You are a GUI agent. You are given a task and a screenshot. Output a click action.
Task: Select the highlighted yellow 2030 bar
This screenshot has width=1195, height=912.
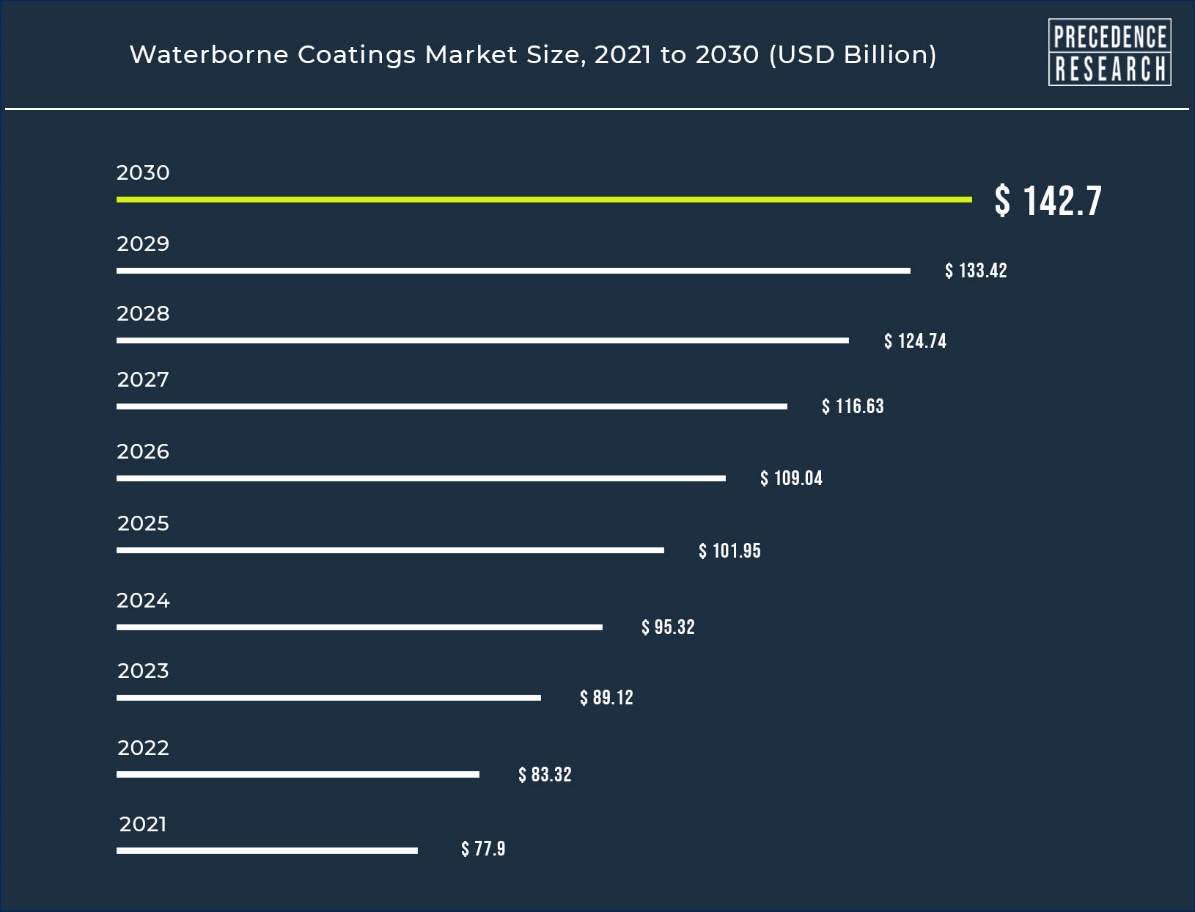coord(543,200)
